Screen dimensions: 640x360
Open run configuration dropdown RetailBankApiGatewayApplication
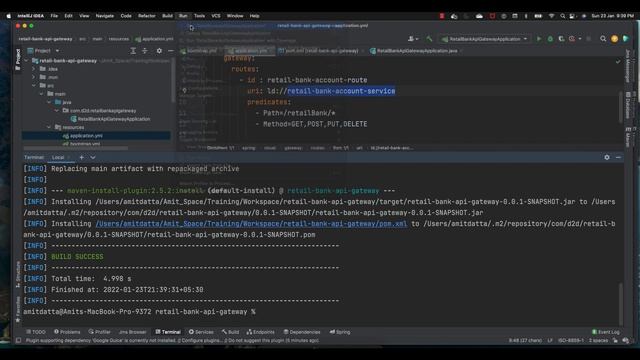[485, 39]
